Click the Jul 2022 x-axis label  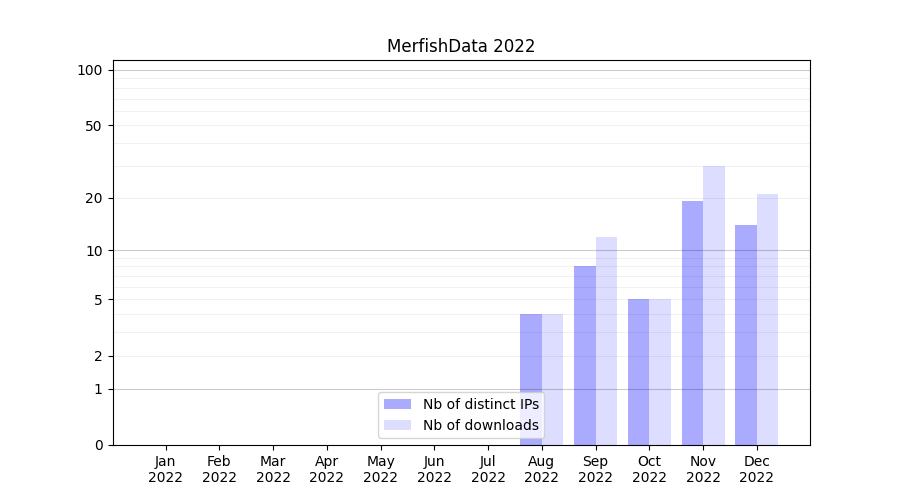click(x=488, y=469)
